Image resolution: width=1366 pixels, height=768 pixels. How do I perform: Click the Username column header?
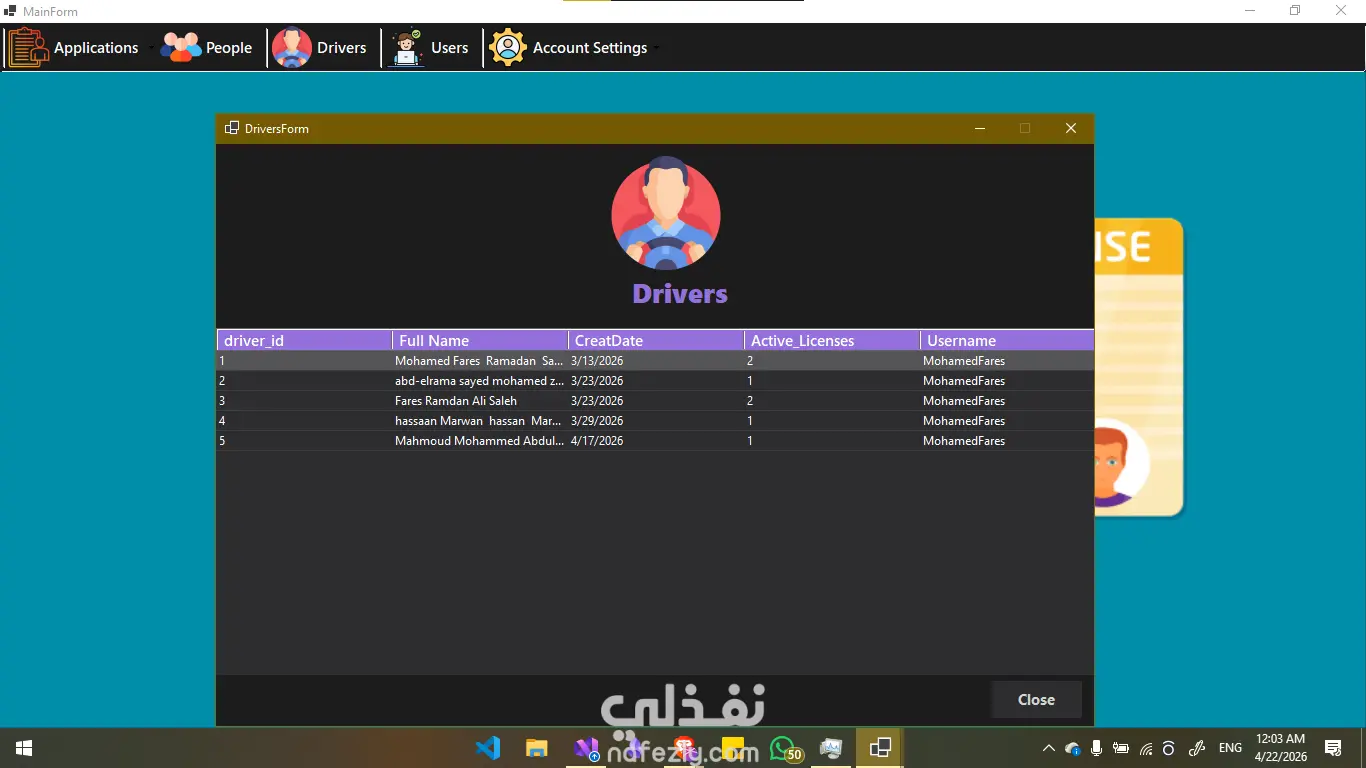[x=1007, y=341]
